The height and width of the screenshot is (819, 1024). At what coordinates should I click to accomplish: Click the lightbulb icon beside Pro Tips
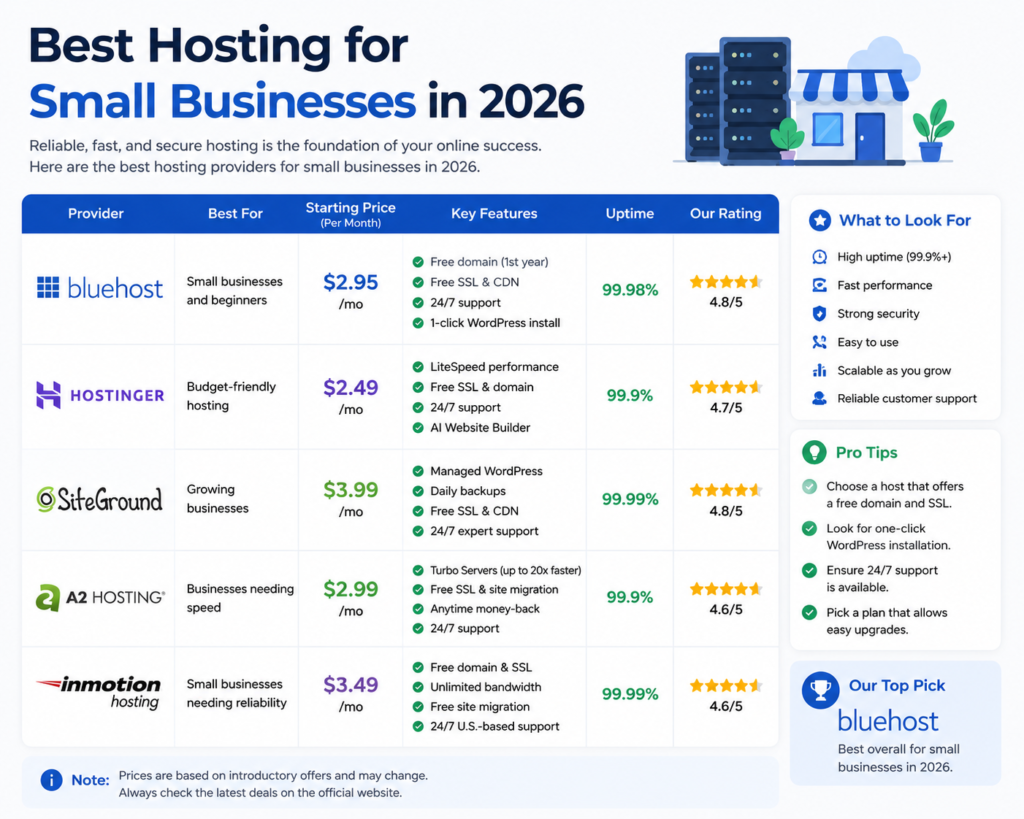(x=814, y=452)
